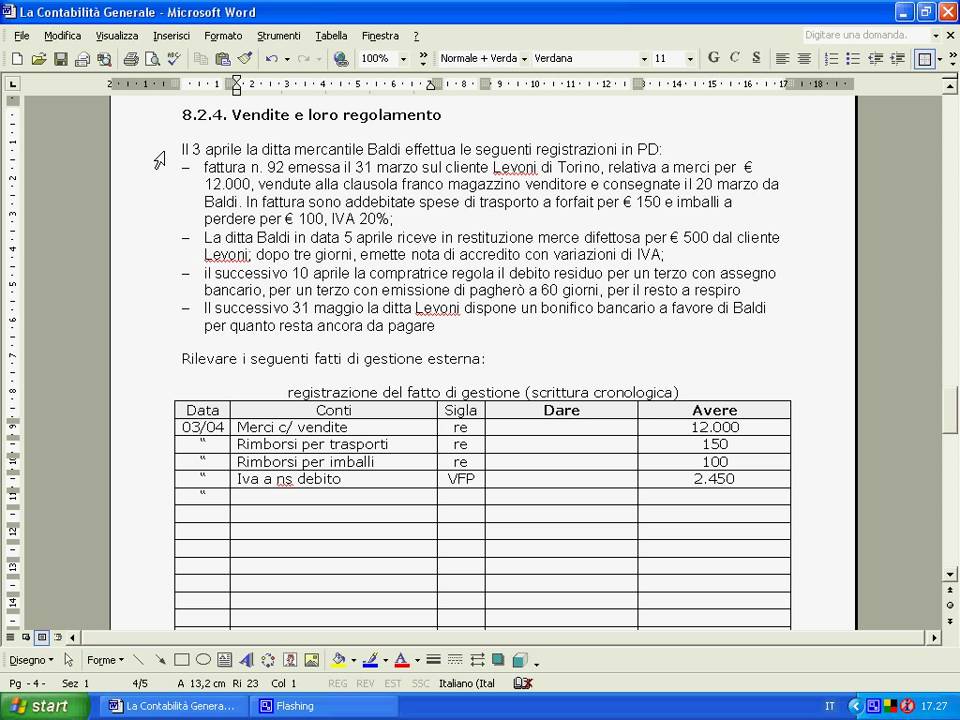Select the Line drawing tool

pyautogui.click(x=138, y=660)
